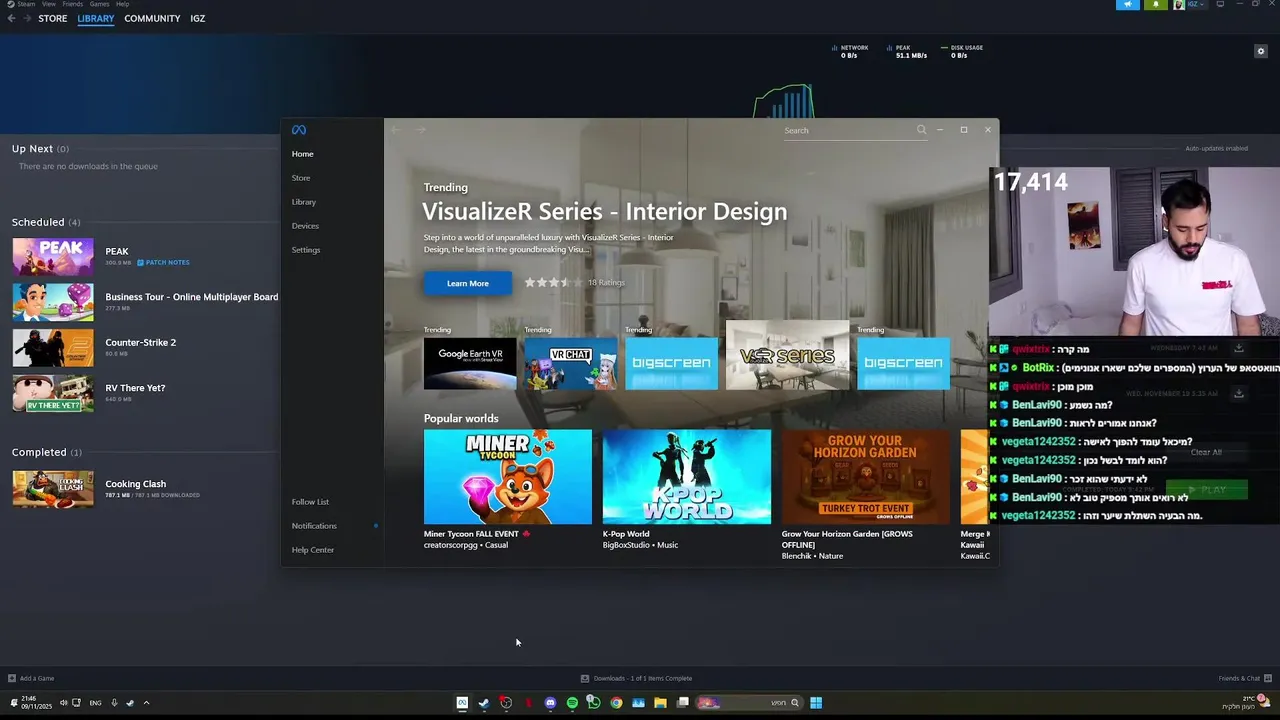Select Settings in Meta sidebar
This screenshot has width=1280, height=720.
coord(306,250)
